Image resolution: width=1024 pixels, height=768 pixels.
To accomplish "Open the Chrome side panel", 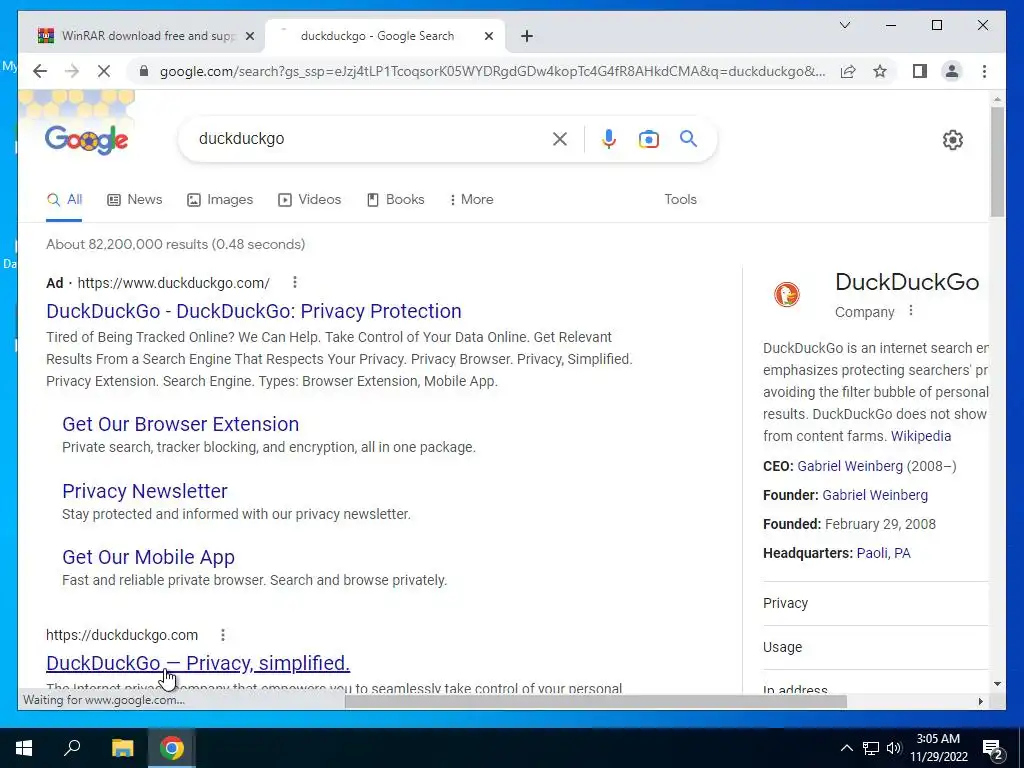I will point(920,71).
